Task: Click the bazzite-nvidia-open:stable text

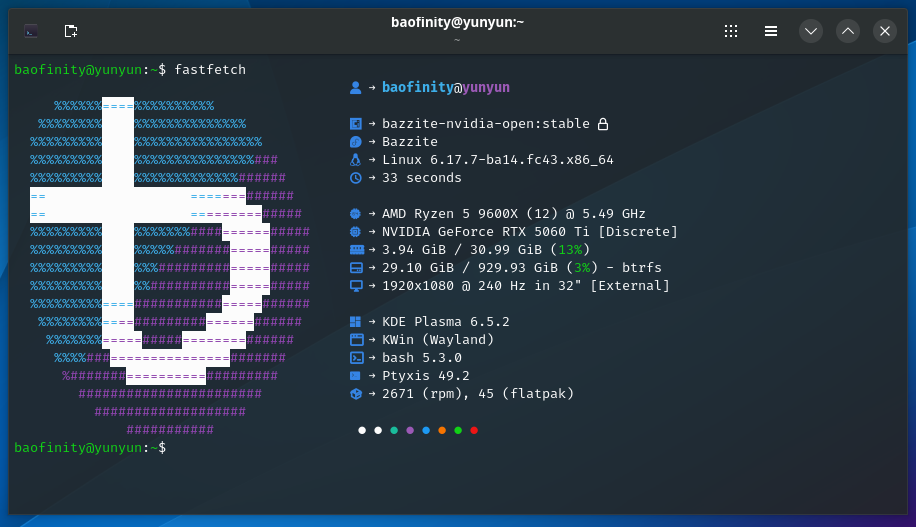Action: pos(486,124)
